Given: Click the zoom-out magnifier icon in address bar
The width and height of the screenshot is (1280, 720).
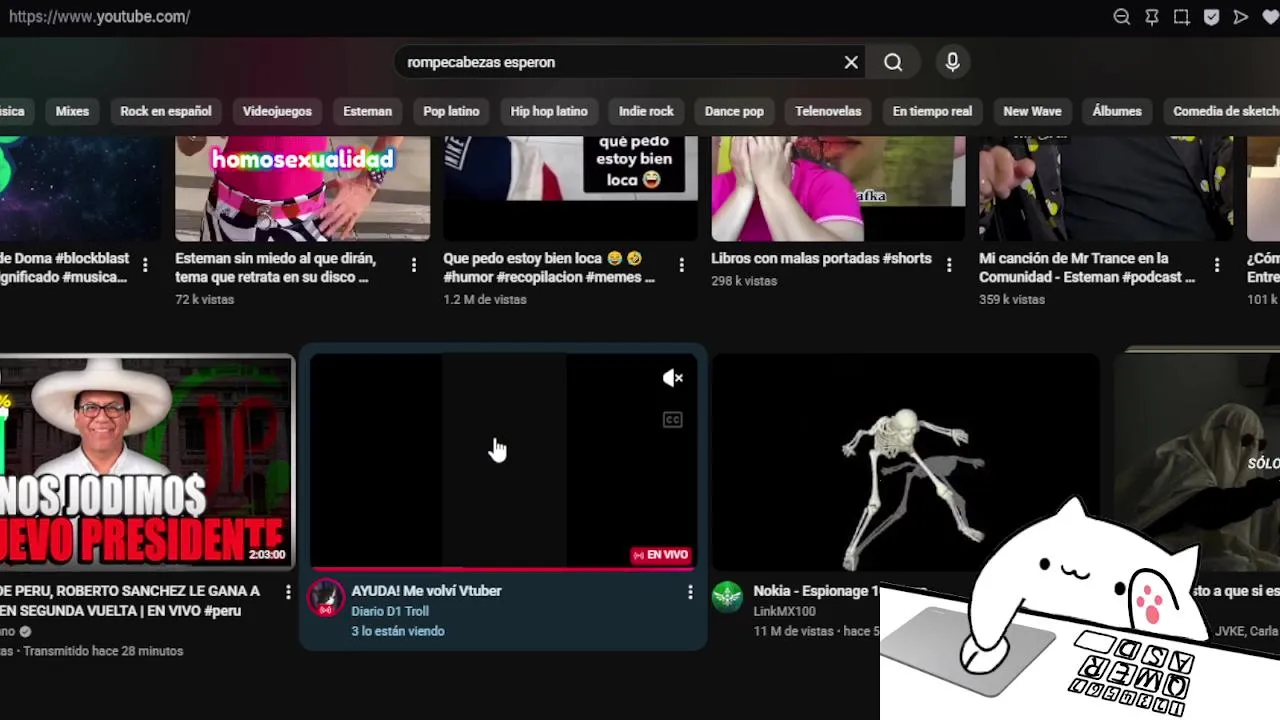Looking at the screenshot, I should point(1122,17).
